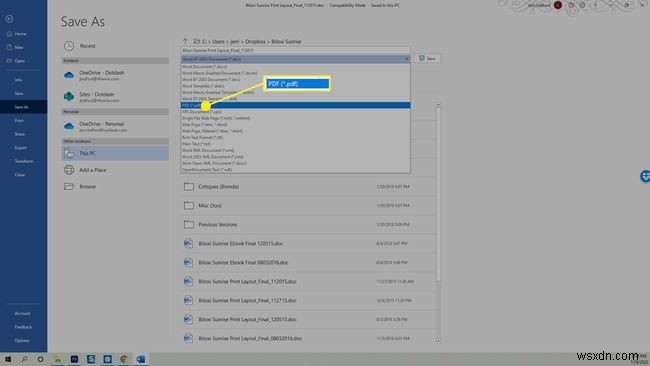Viewport: 650px width, 366px height.
Task: Open Help with the question mark icon
Action: click(596, 5)
